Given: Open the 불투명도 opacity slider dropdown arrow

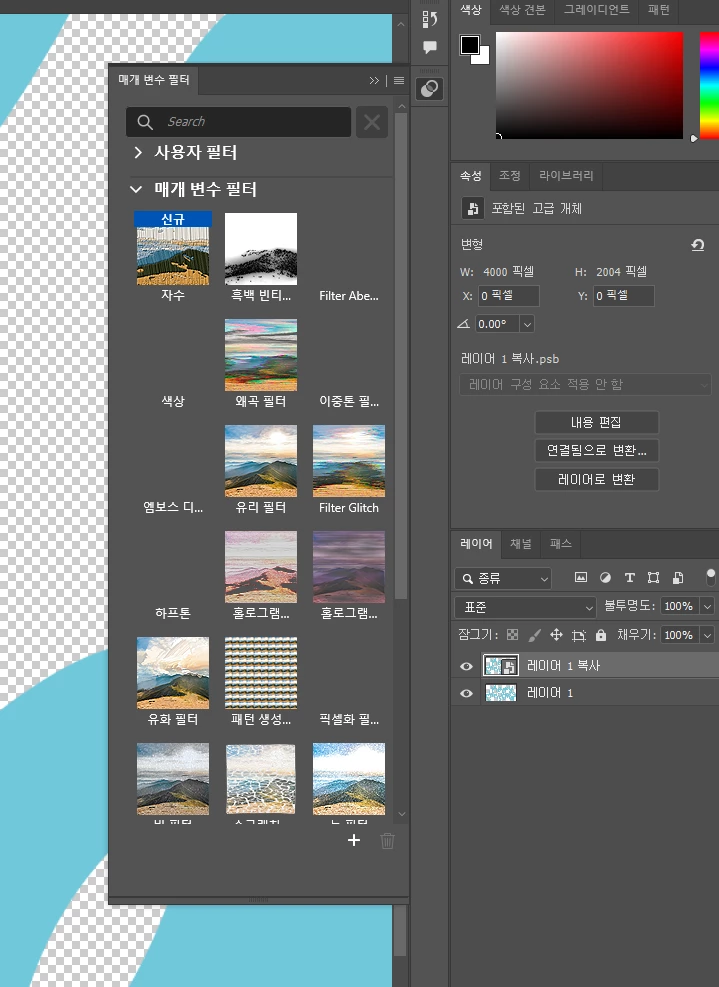Looking at the screenshot, I should tap(708, 607).
